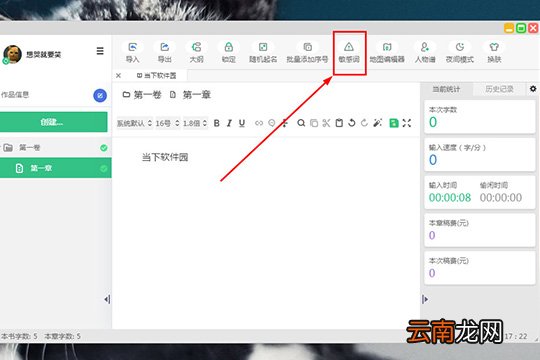
Task: Switch to the 历史记录 tab
Action: click(x=499, y=89)
